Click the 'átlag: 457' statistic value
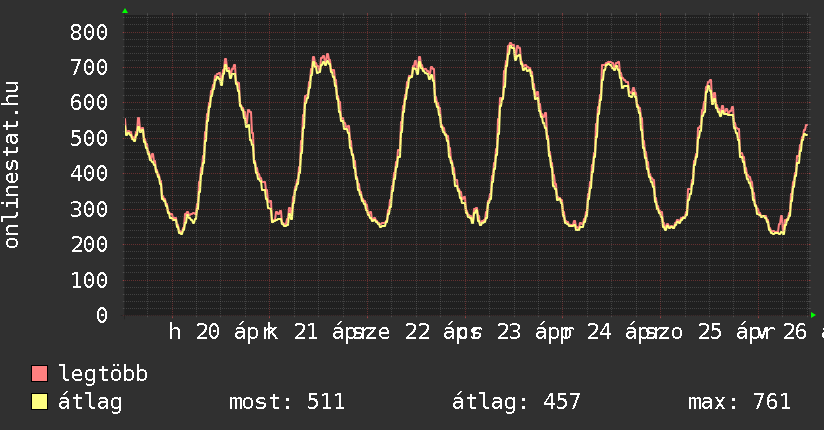The image size is (824, 430). [x=516, y=402]
